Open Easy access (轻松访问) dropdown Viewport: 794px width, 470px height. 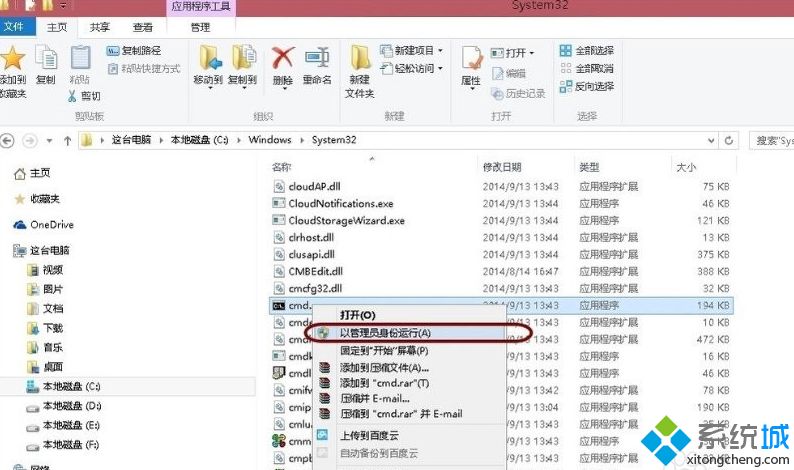tap(412, 68)
